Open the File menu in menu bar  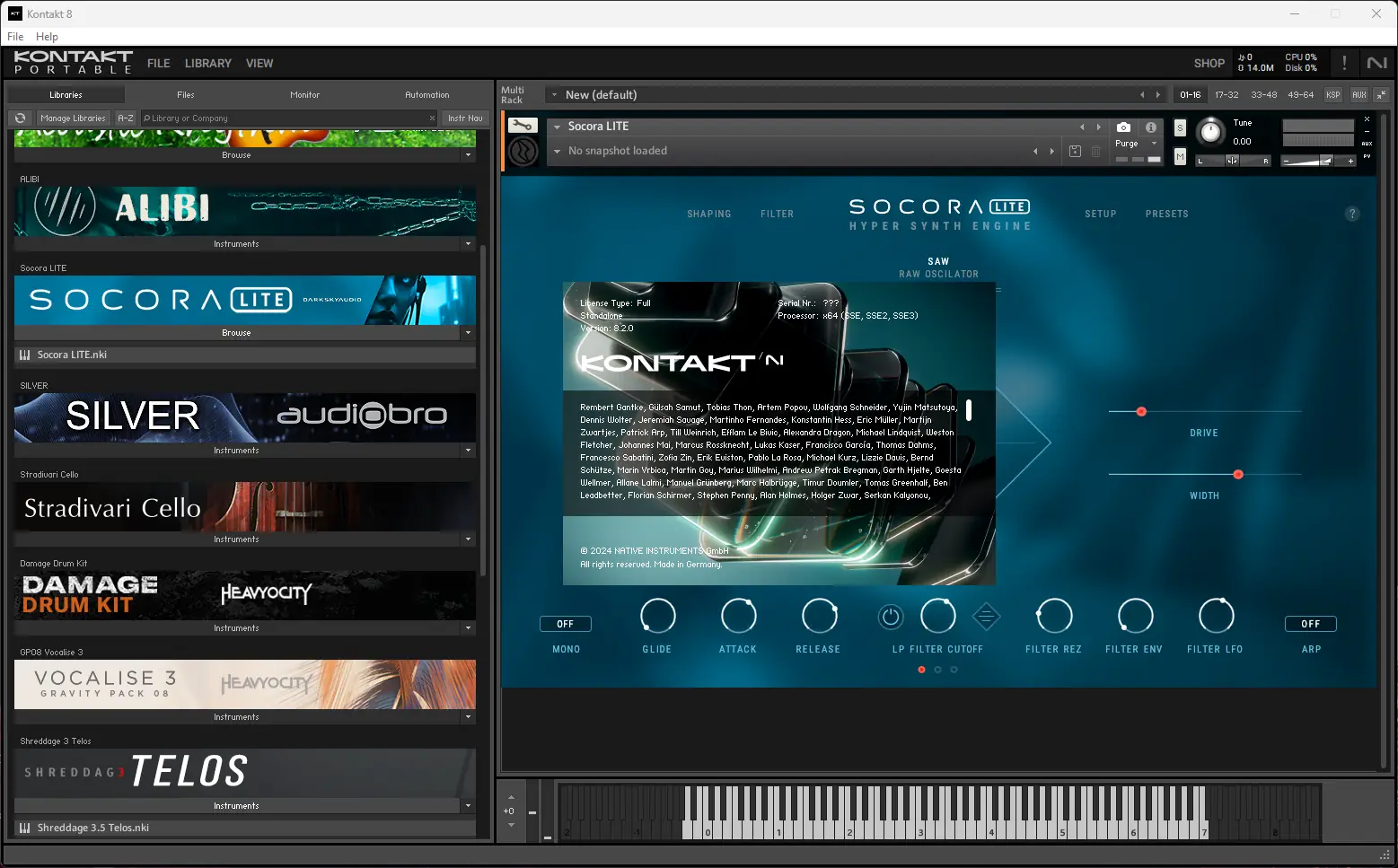[15, 37]
